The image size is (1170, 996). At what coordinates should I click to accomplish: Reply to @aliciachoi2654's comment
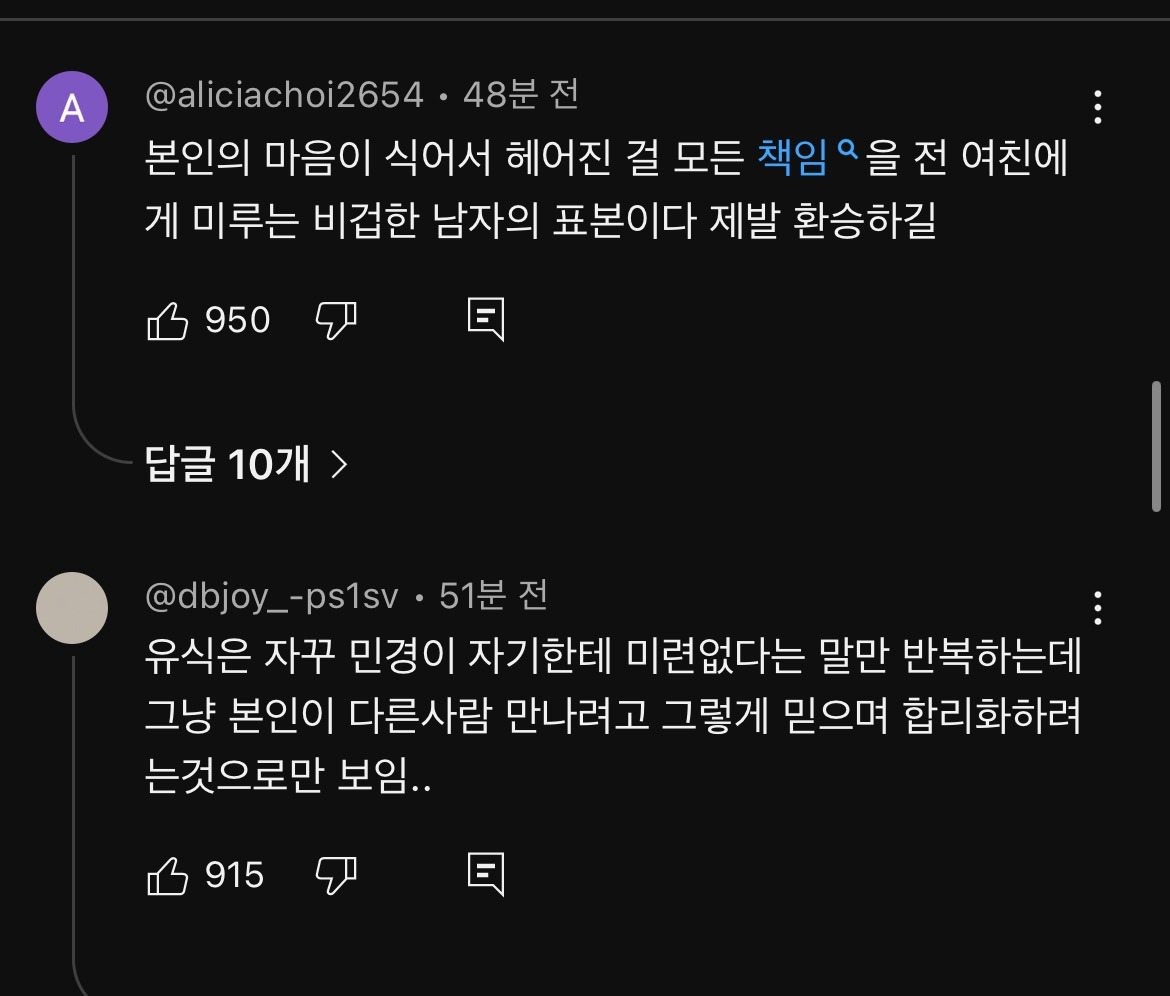487,321
